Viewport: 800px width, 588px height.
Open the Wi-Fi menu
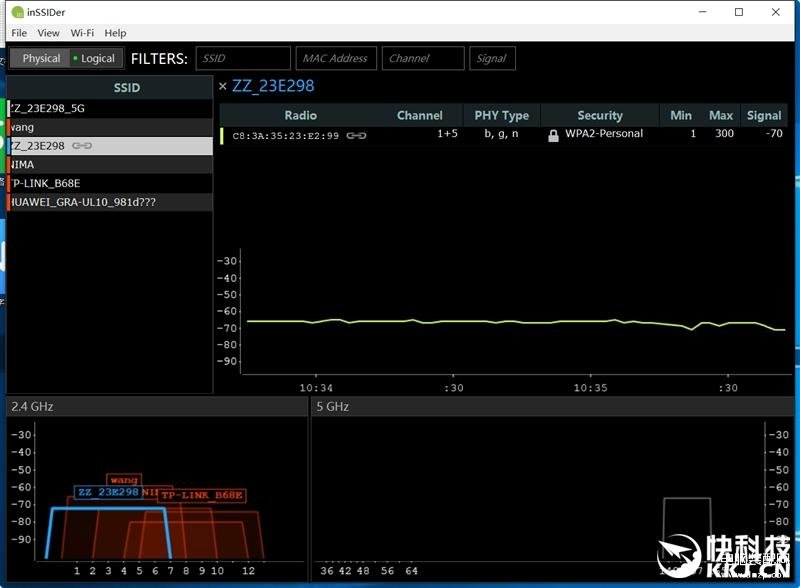pos(82,33)
